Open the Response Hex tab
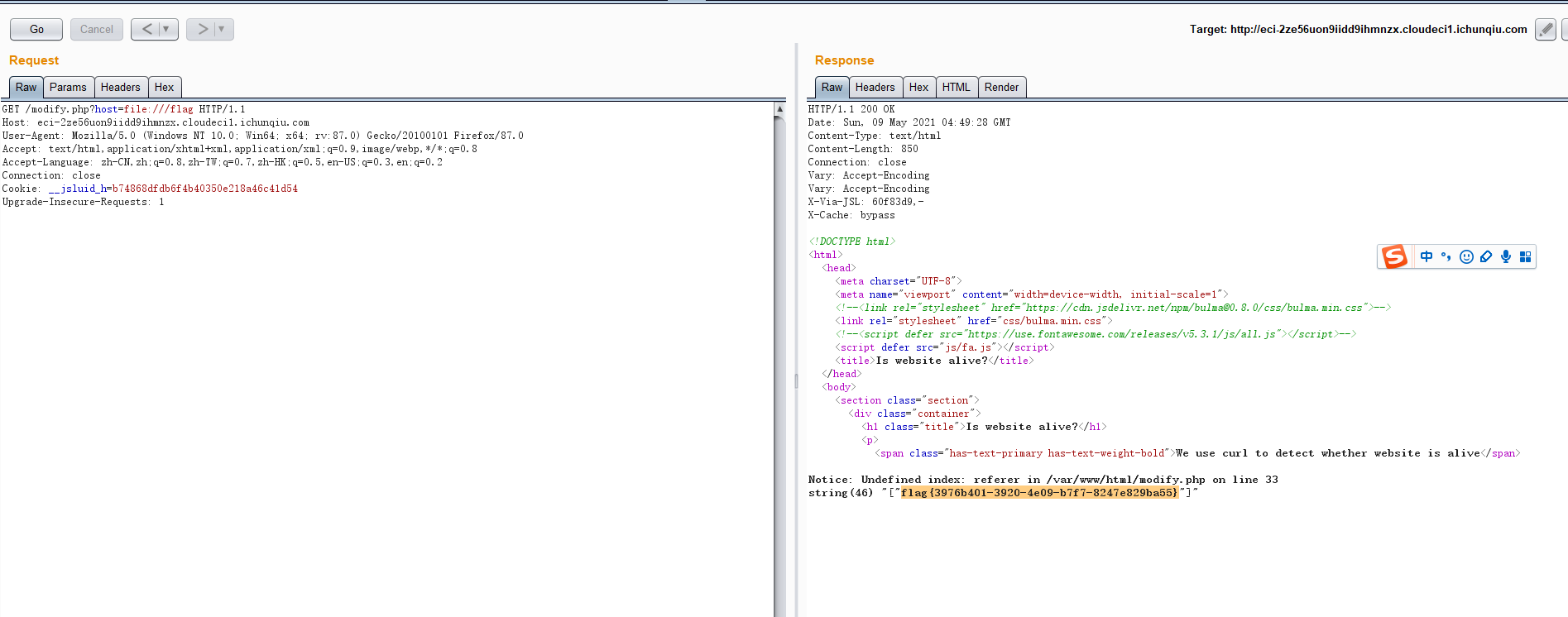 [x=918, y=87]
